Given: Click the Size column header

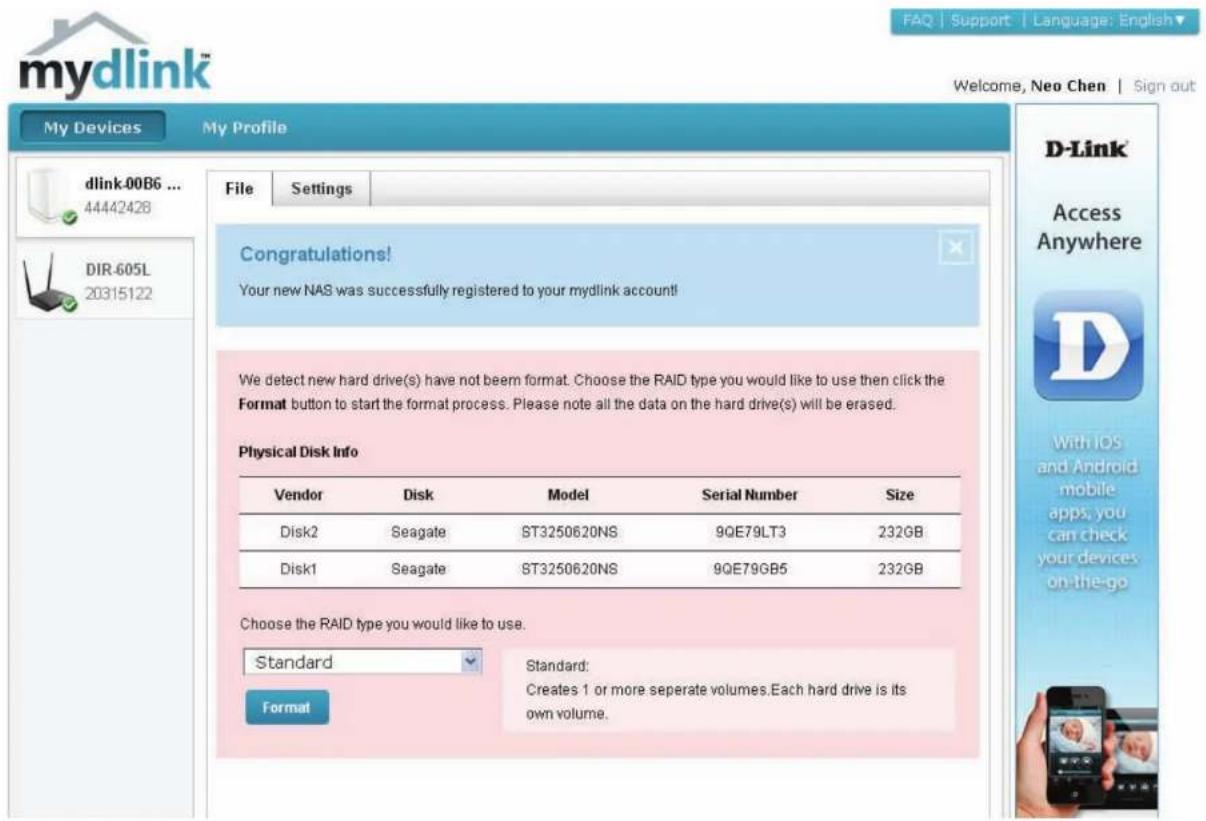Looking at the screenshot, I should tap(899, 495).
